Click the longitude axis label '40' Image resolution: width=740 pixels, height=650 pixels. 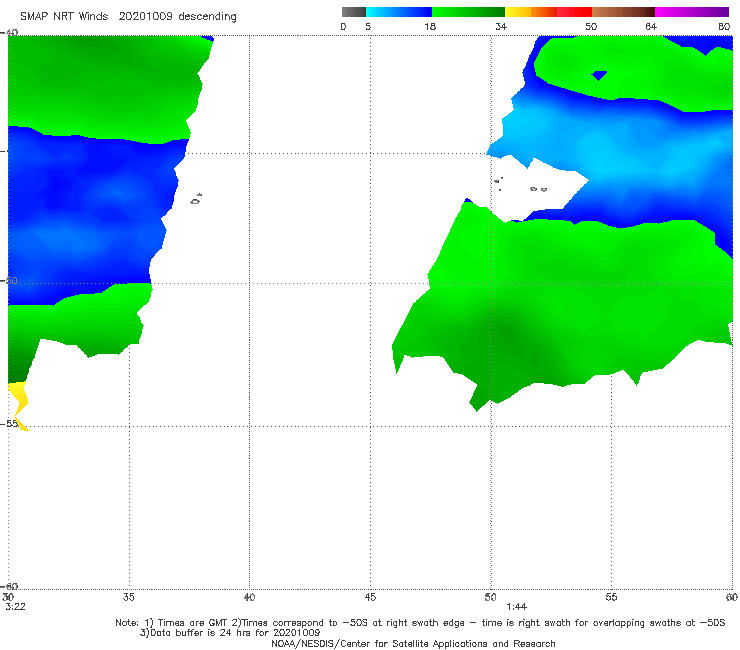[x=249, y=597]
